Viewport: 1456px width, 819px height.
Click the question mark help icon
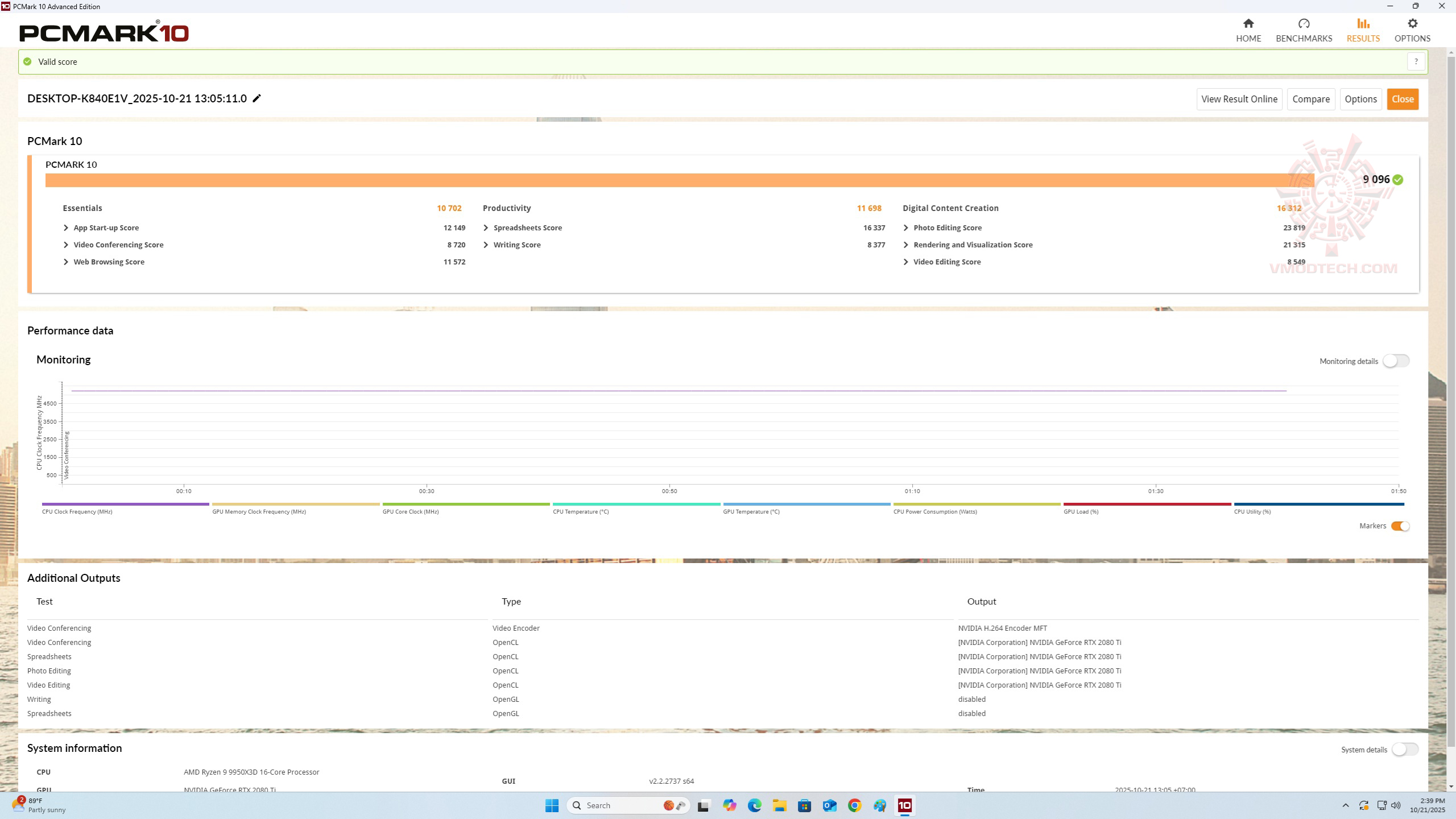[1416, 61]
